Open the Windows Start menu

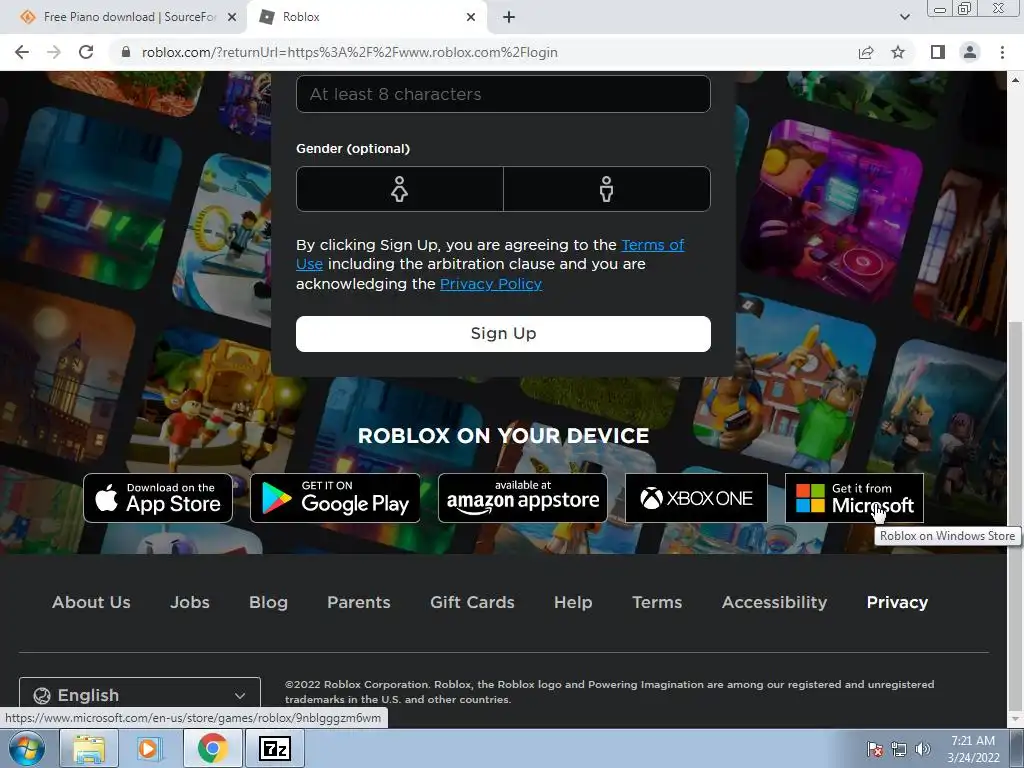pos(27,748)
